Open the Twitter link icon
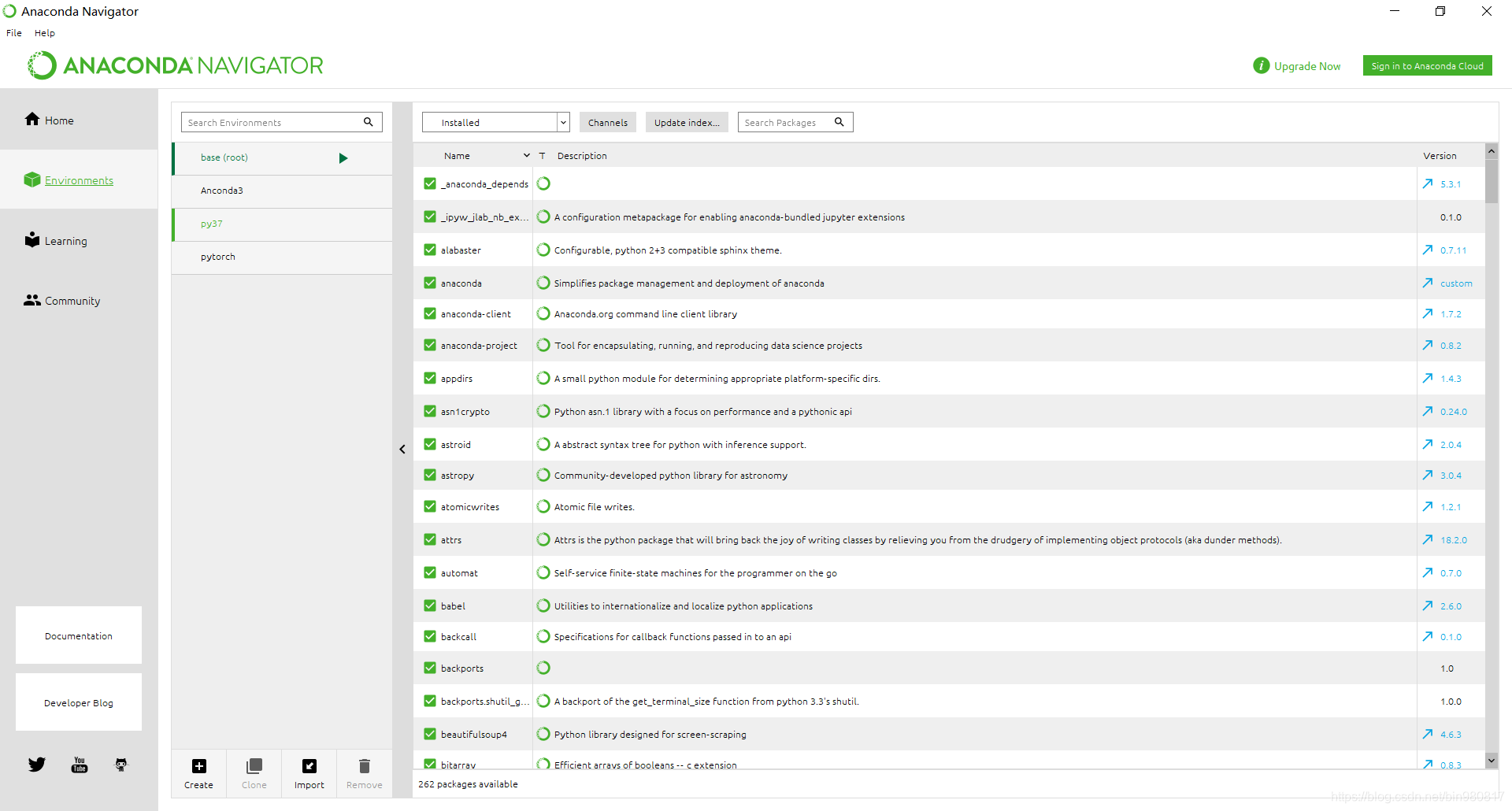Screen dimensions: 1512x811 pyautogui.click(x=37, y=765)
